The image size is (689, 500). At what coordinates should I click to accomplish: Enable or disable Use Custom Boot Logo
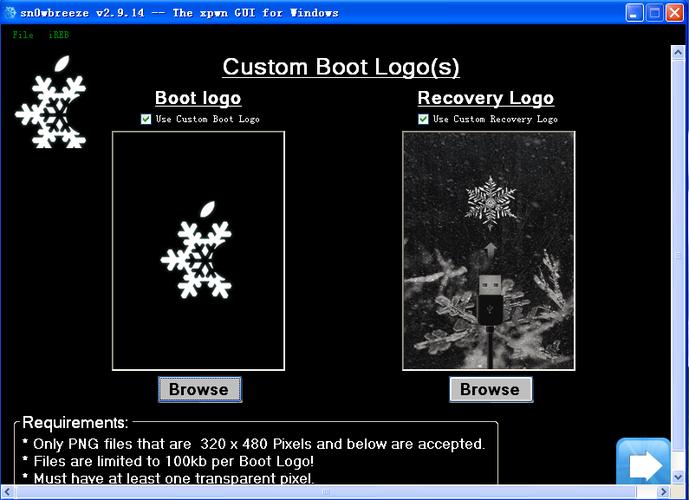point(146,119)
